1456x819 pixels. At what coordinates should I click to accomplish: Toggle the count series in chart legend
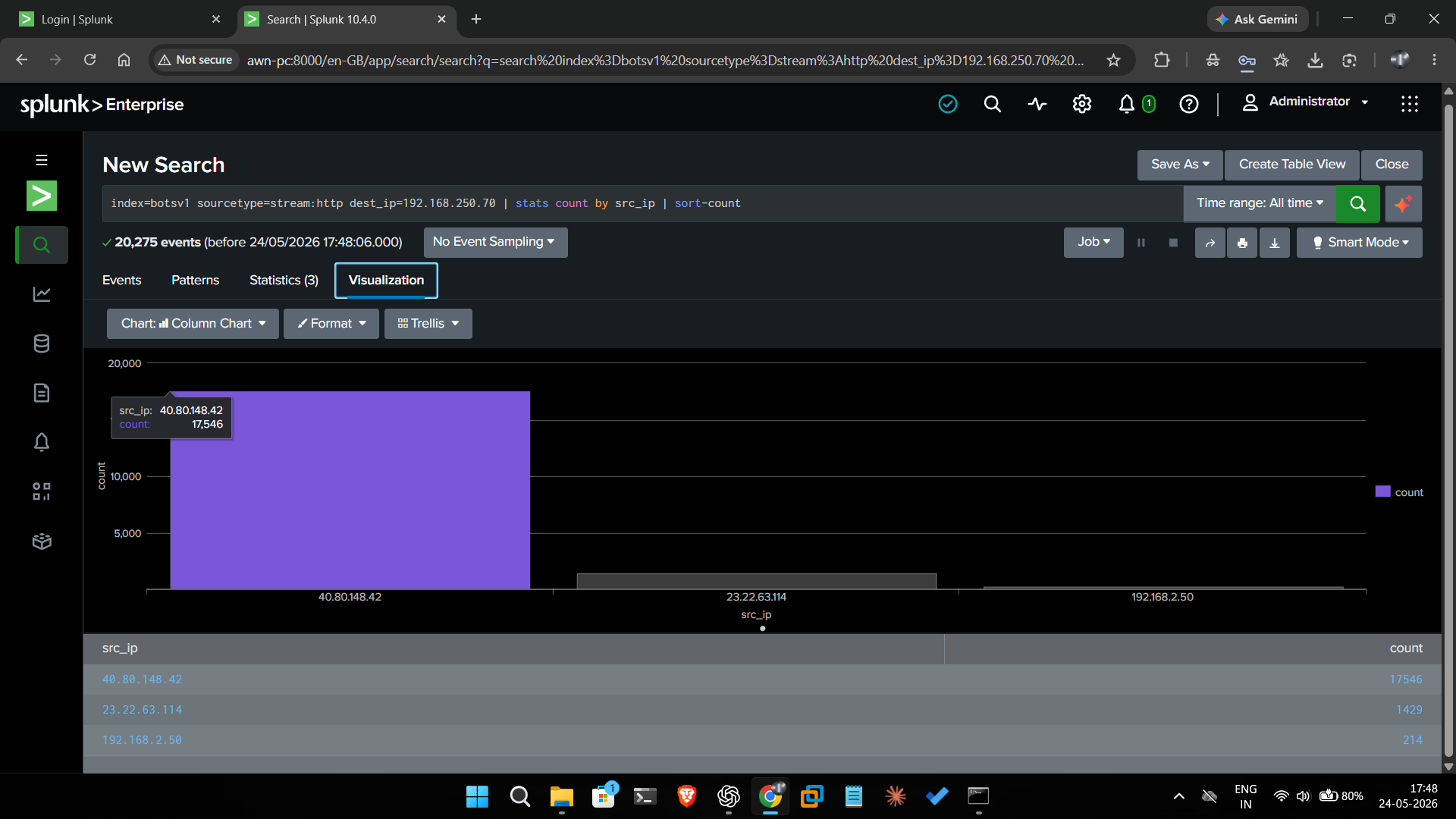pyautogui.click(x=1399, y=492)
